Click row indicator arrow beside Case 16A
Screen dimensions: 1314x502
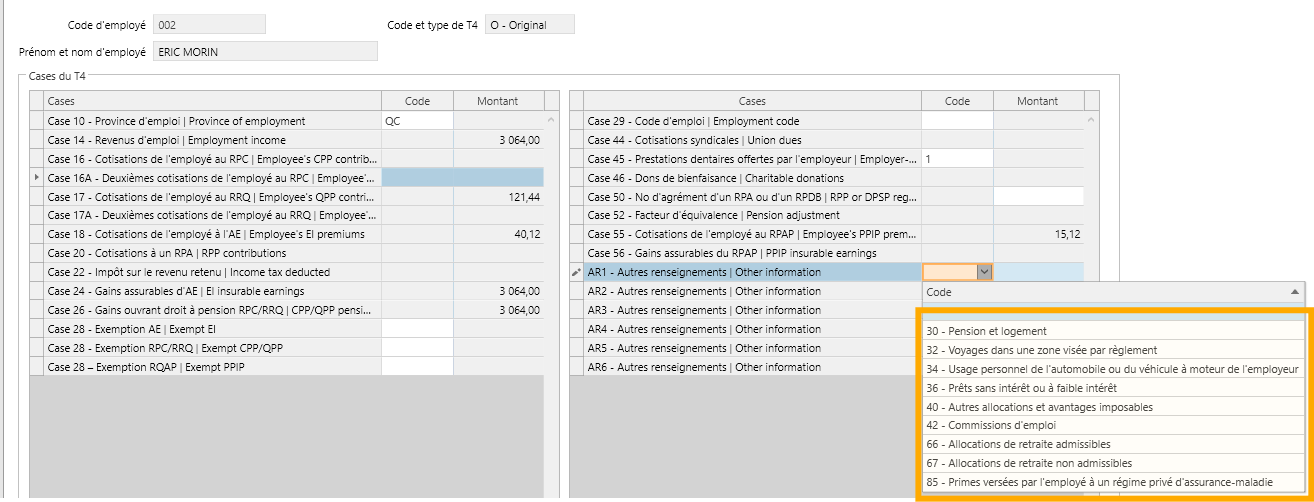coord(37,177)
